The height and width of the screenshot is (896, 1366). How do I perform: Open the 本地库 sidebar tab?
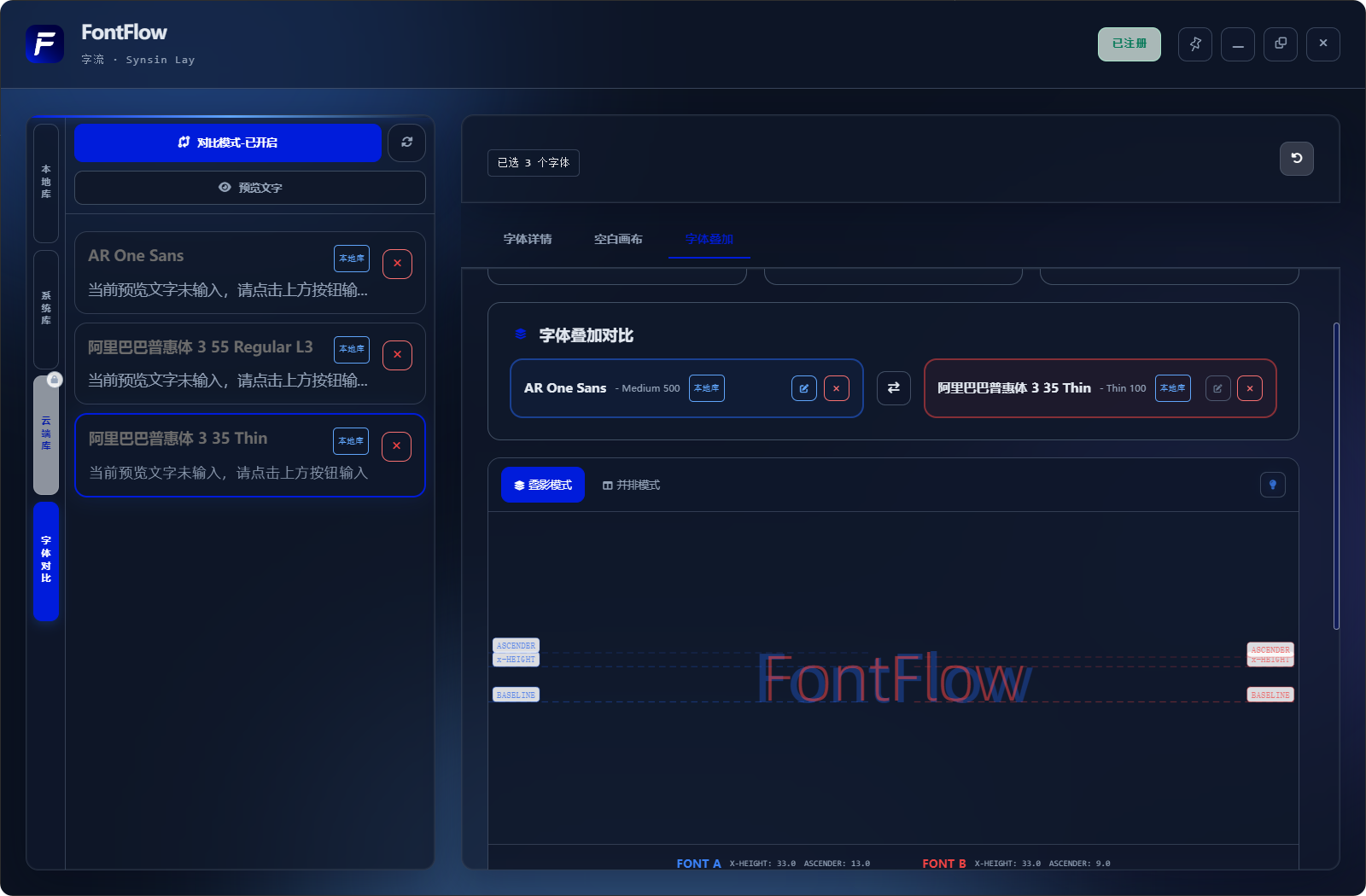click(x=46, y=183)
